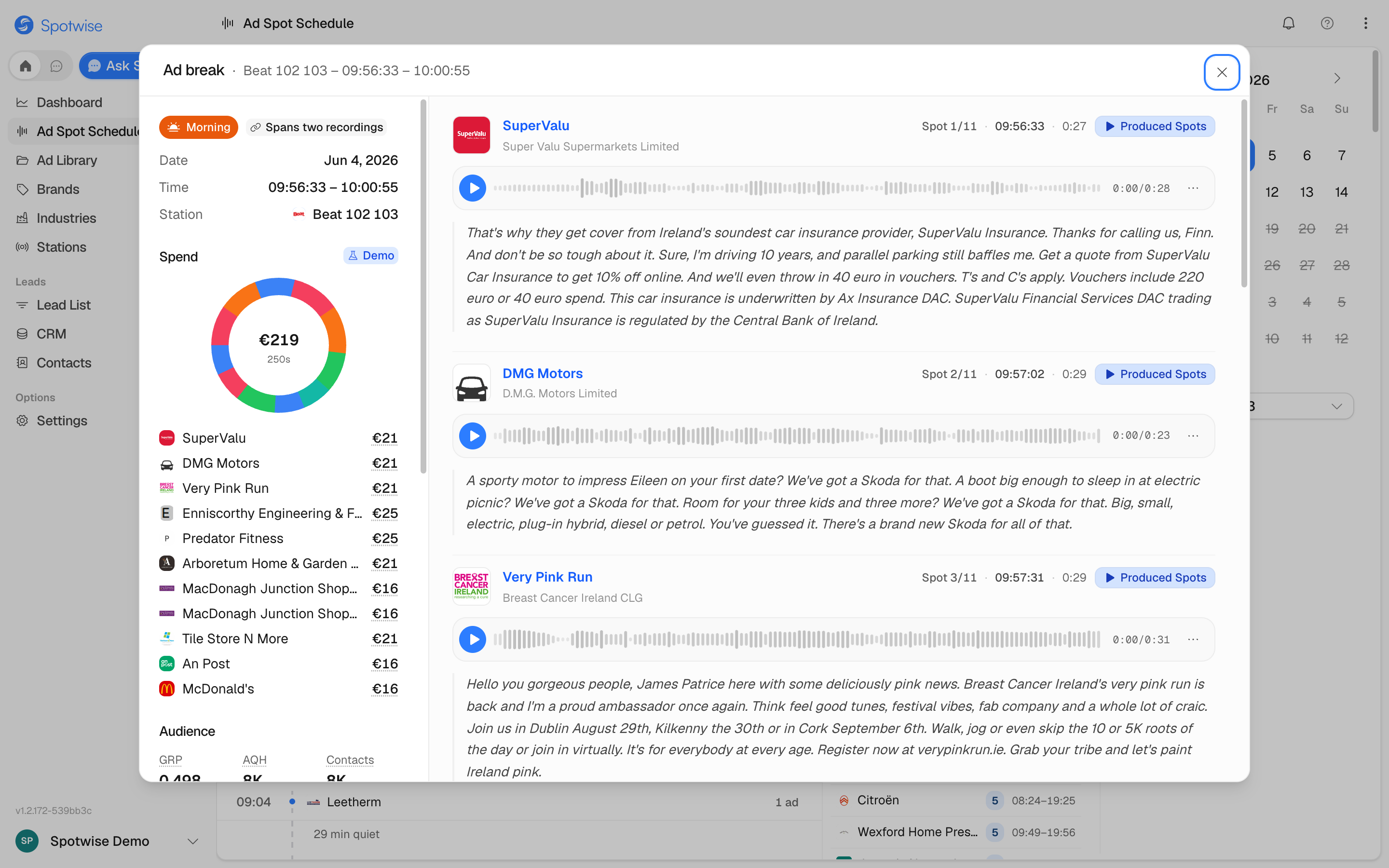Click the Morning daypart badge

click(x=199, y=127)
